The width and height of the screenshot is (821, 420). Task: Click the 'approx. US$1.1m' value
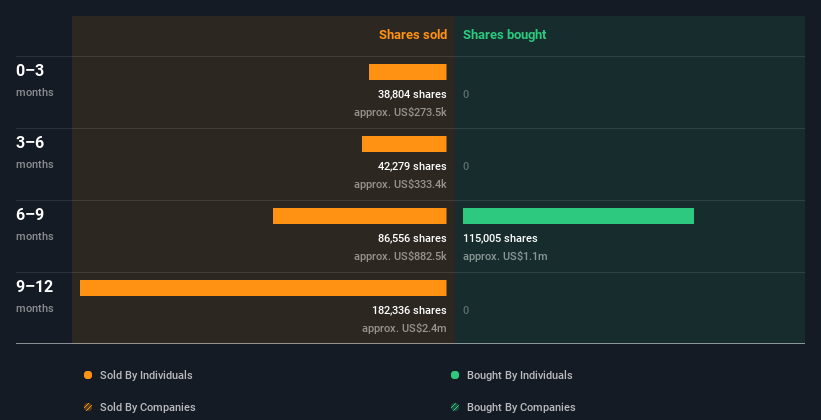pos(505,256)
